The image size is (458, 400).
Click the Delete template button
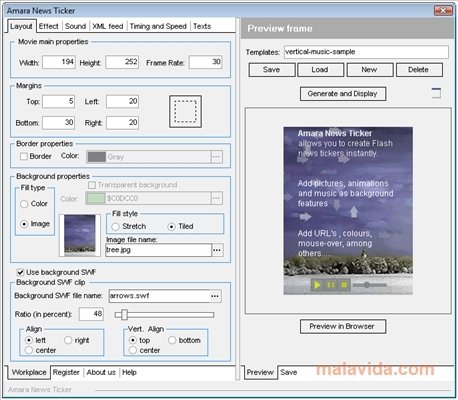tap(419, 70)
